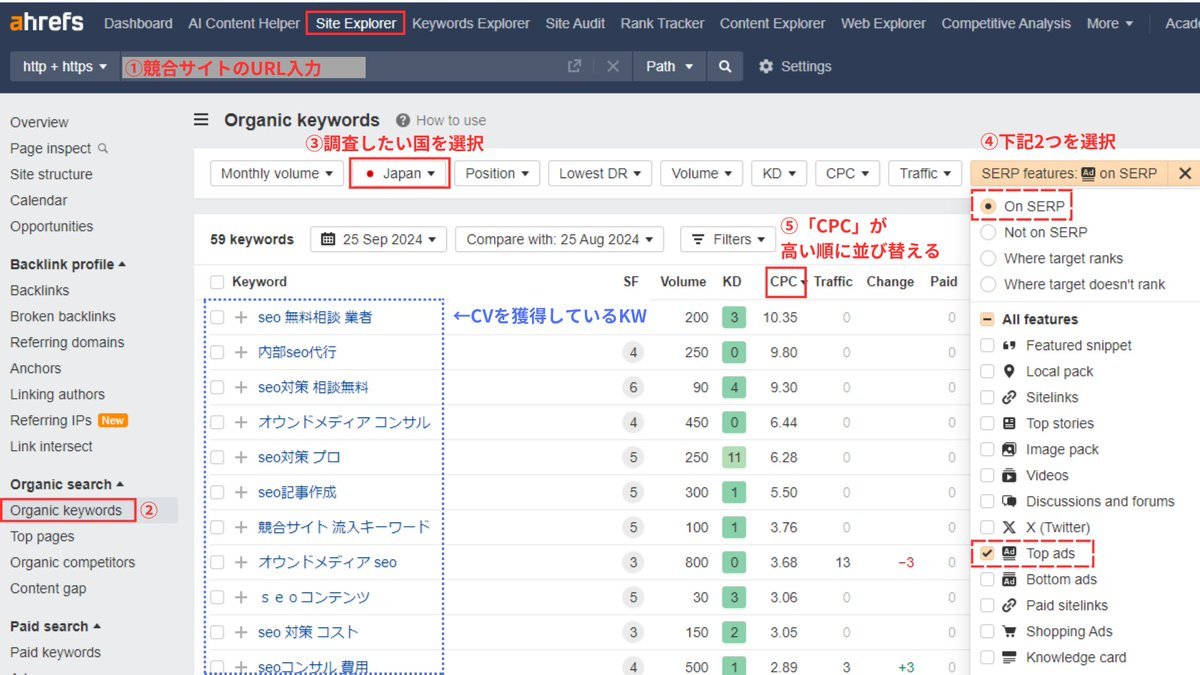Click the keyword link seo対策 相談無料
The image size is (1200, 675).
pos(313,387)
